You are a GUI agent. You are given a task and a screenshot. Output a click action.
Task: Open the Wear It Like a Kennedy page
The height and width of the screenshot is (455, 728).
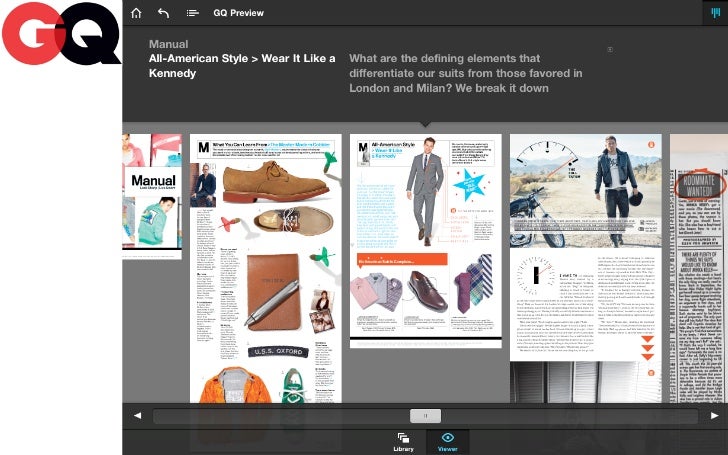[425, 241]
